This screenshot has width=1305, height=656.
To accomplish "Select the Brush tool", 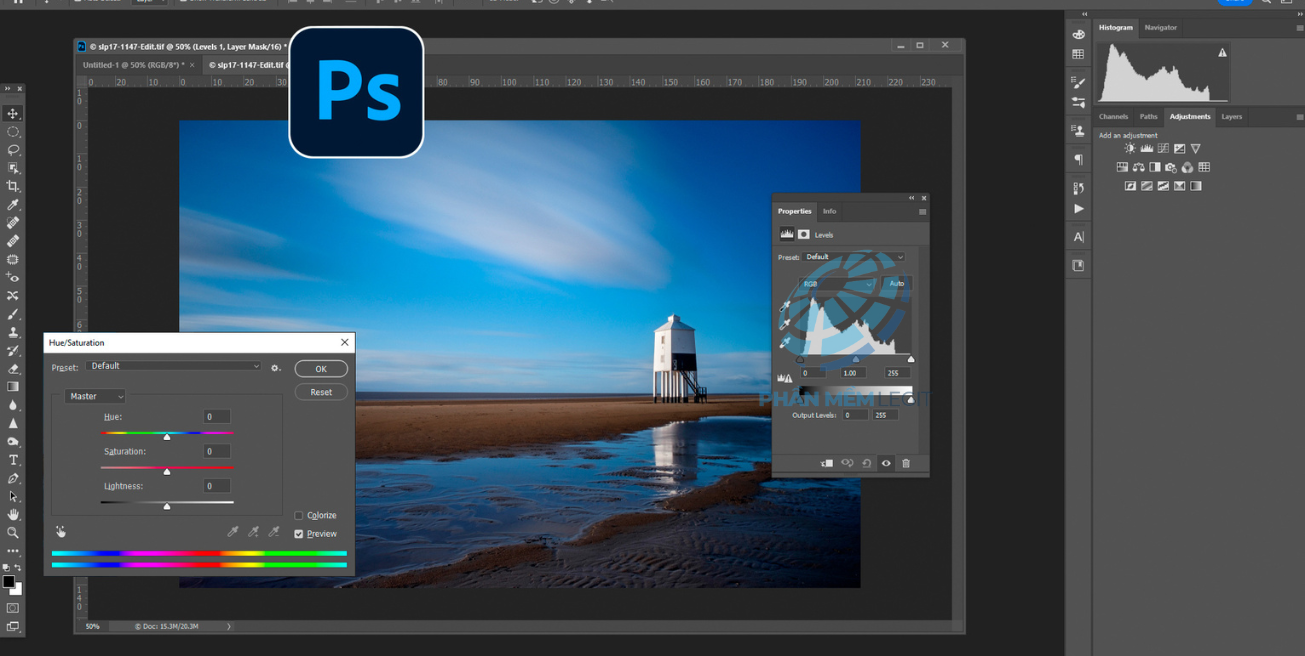I will click(x=13, y=314).
